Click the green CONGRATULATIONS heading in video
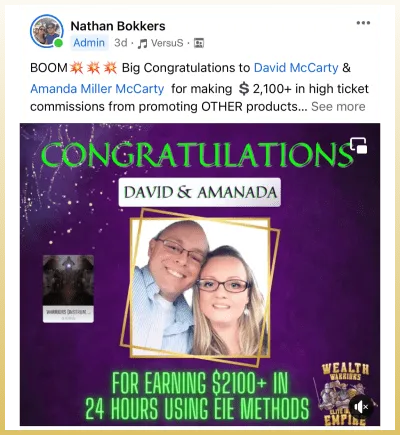 pyautogui.click(x=197, y=155)
